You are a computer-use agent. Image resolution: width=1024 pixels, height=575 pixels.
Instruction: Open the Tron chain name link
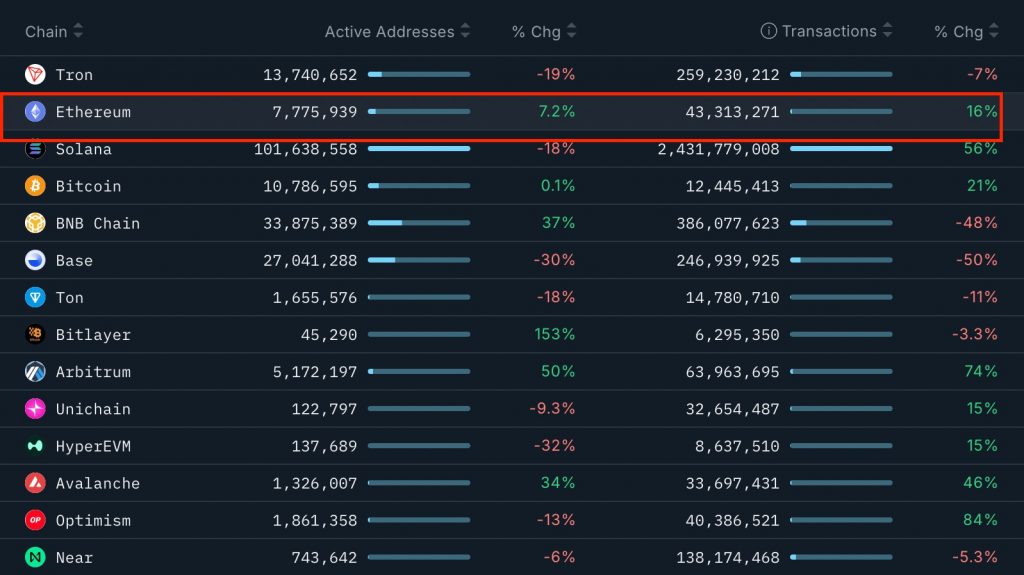pos(74,75)
